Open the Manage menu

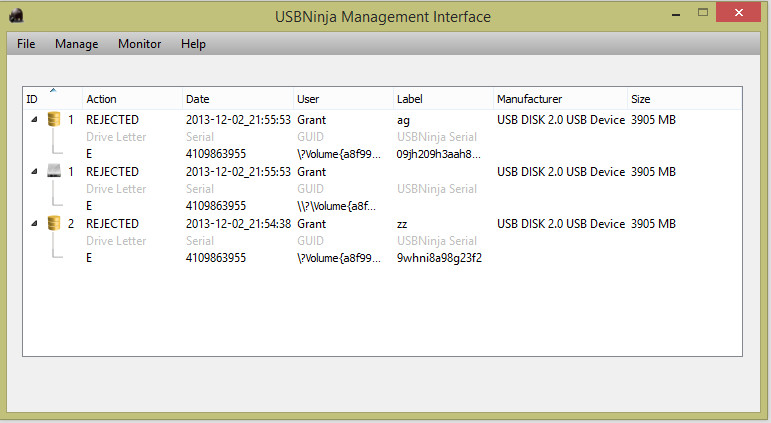pyautogui.click(x=76, y=44)
